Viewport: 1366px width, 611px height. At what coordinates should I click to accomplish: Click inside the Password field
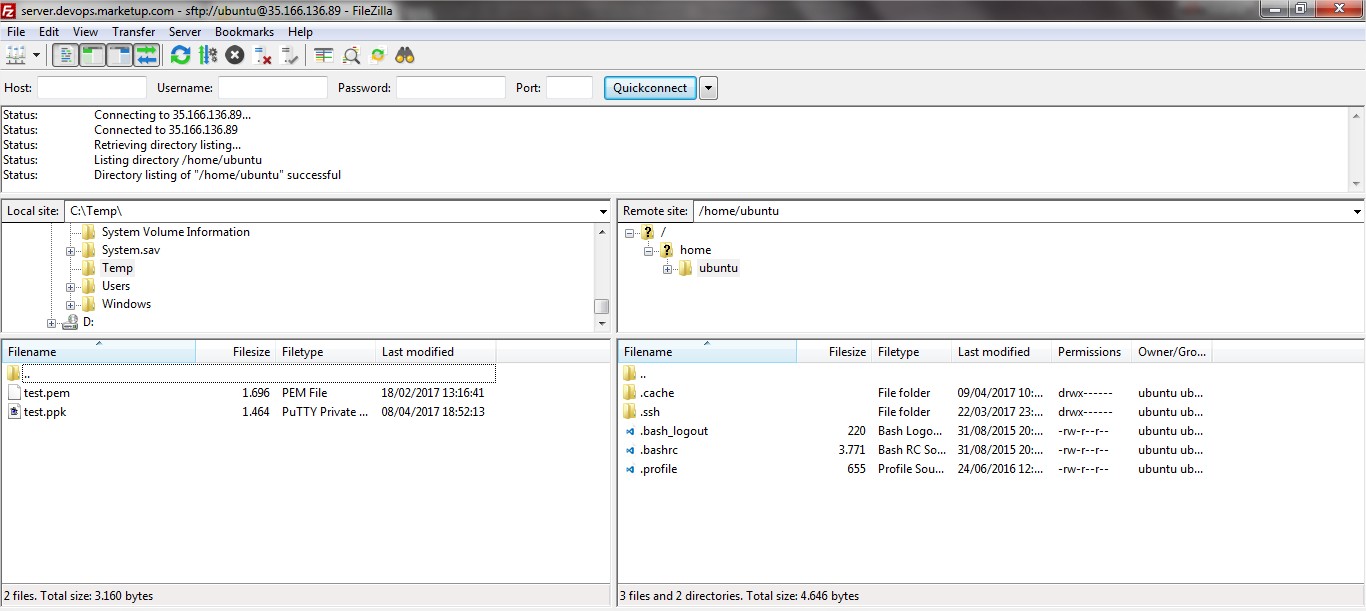[x=451, y=88]
